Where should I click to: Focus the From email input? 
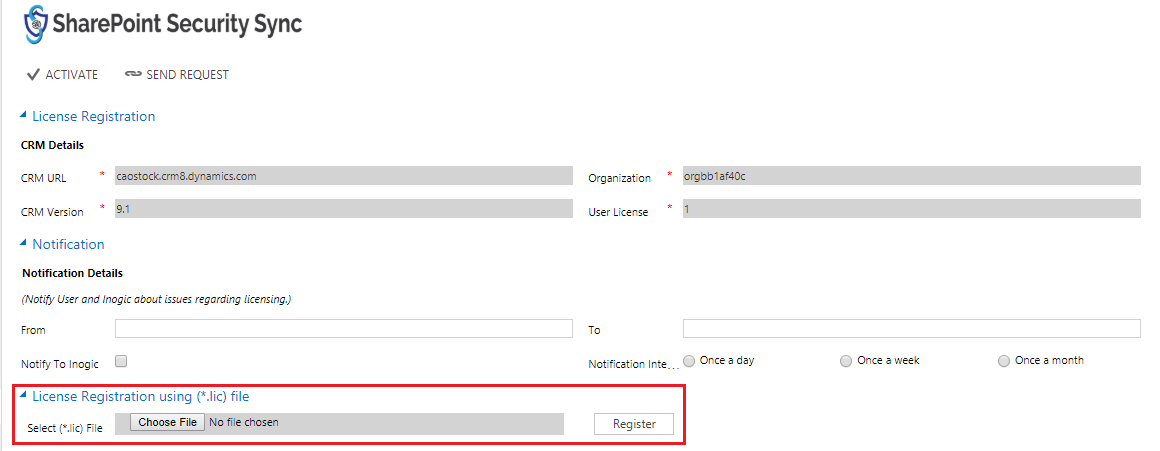click(x=344, y=329)
